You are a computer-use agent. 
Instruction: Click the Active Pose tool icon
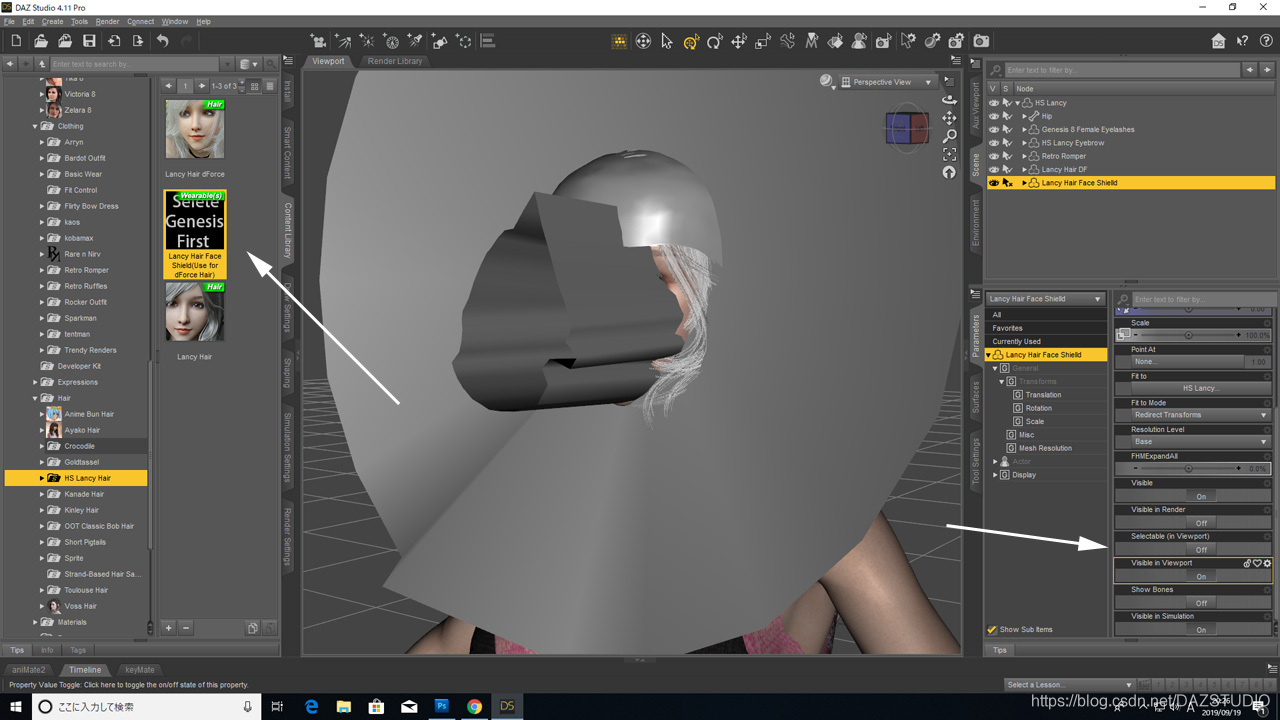[x=787, y=41]
